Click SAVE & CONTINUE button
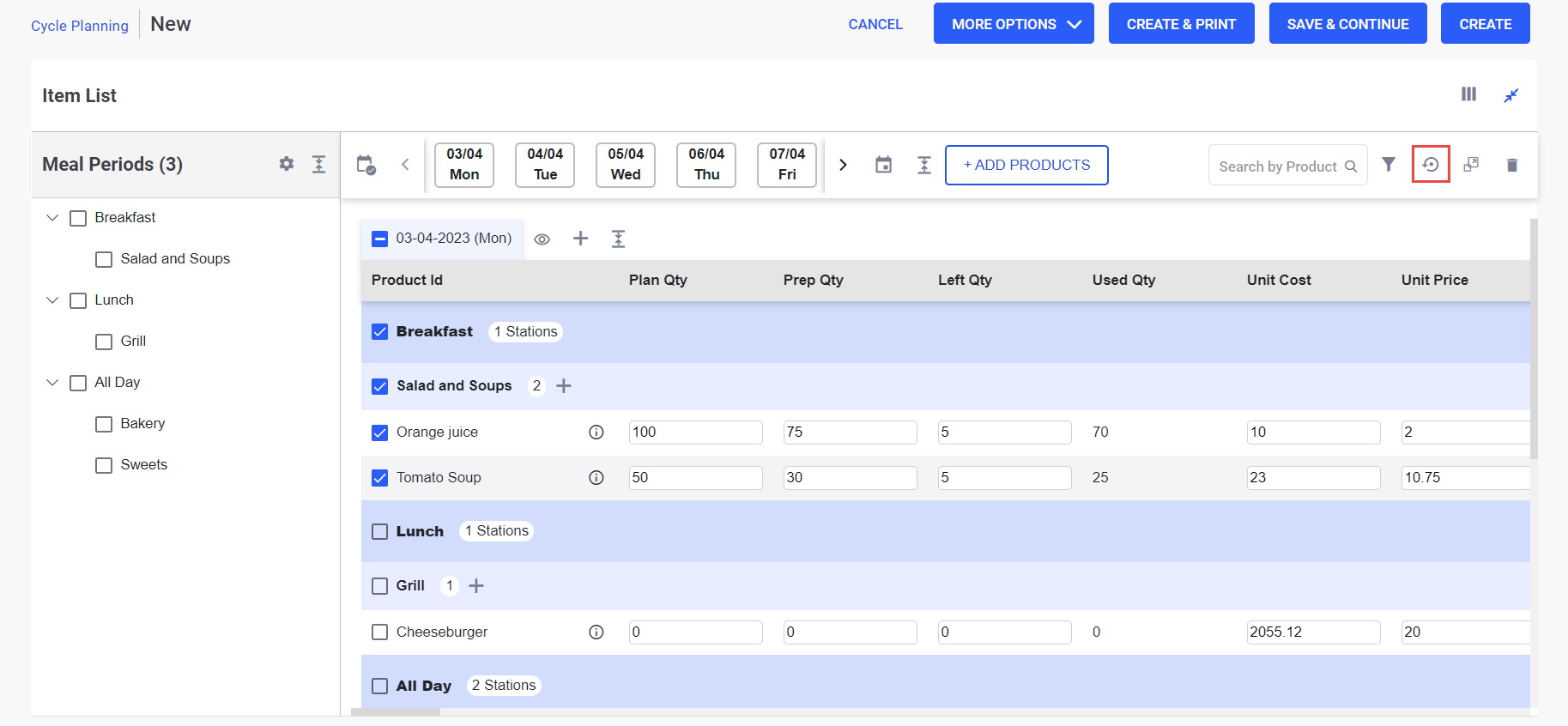This screenshot has height=726, width=1568. [x=1347, y=23]
